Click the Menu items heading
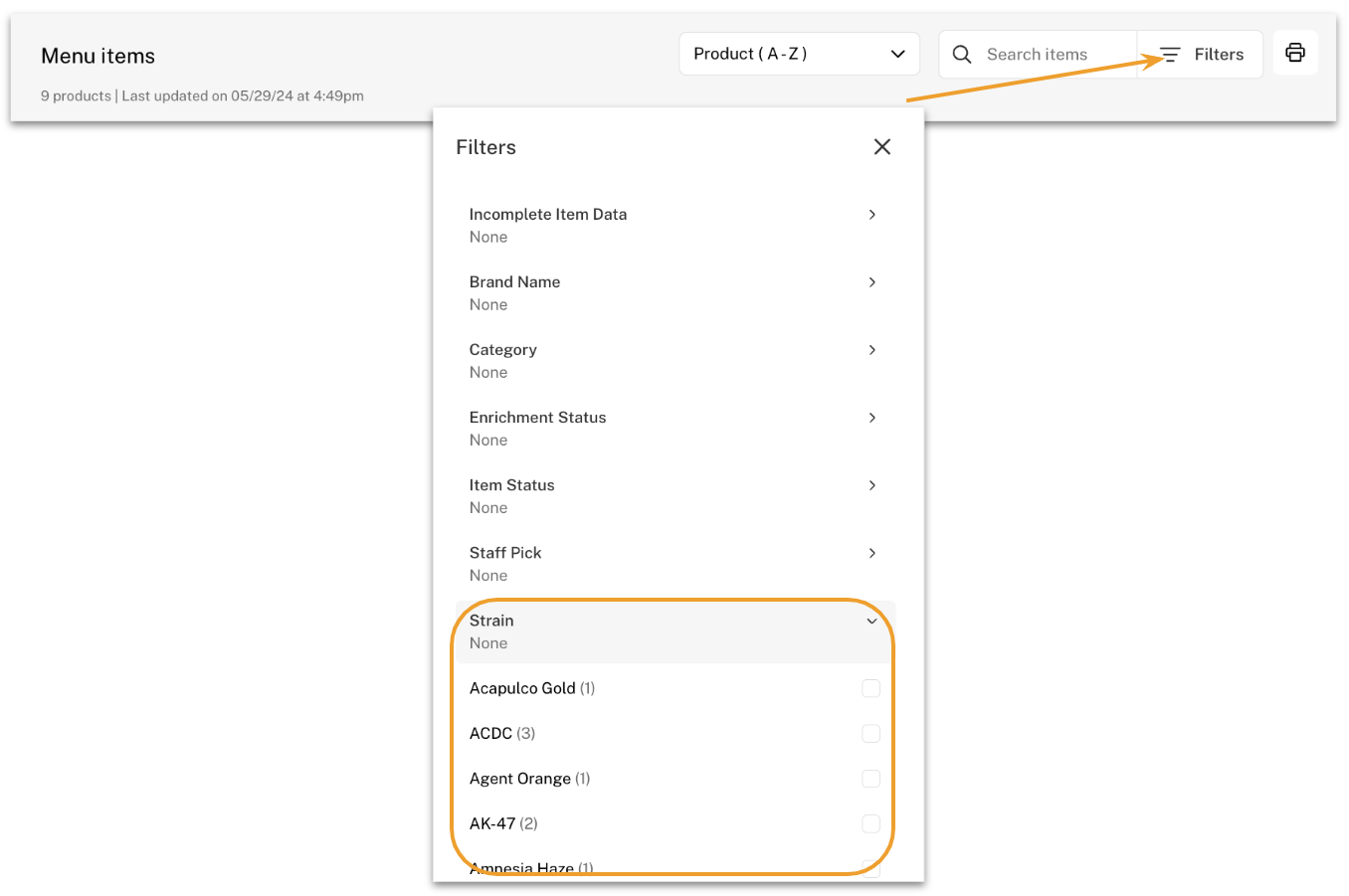Image resolution: width=1349 pixels, height=896 pixels. click(98, 56)
